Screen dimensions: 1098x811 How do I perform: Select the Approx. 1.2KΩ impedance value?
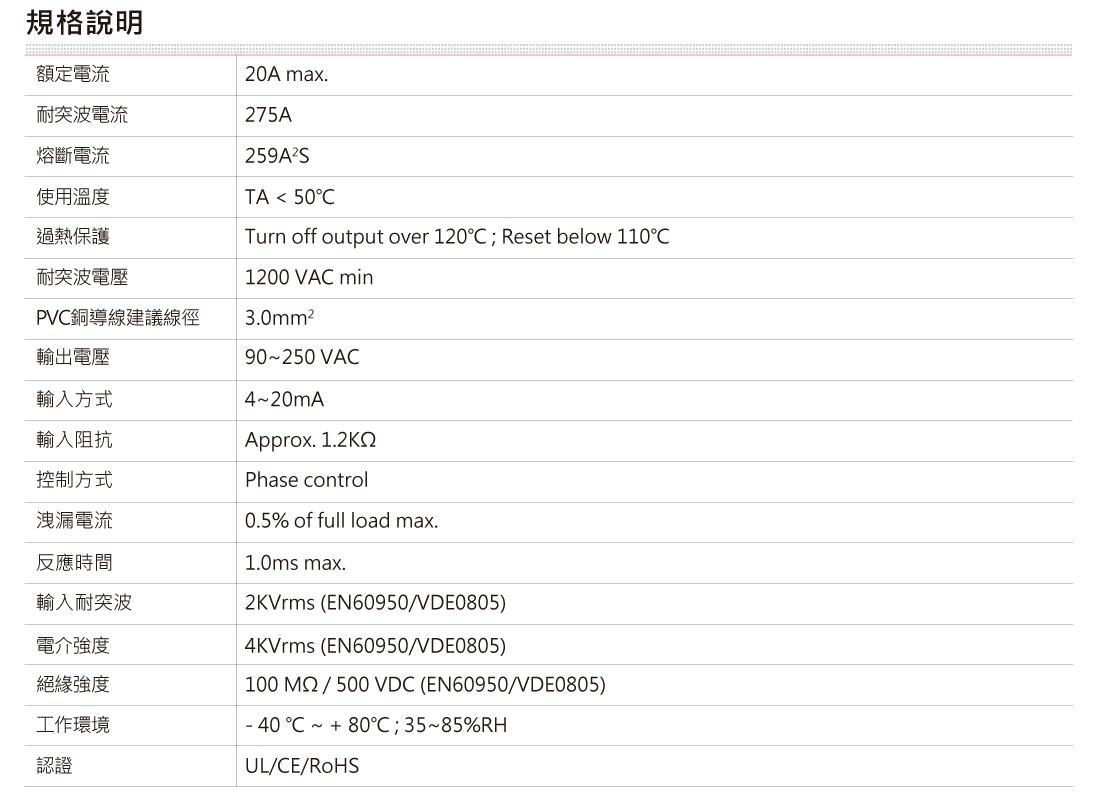310,441
